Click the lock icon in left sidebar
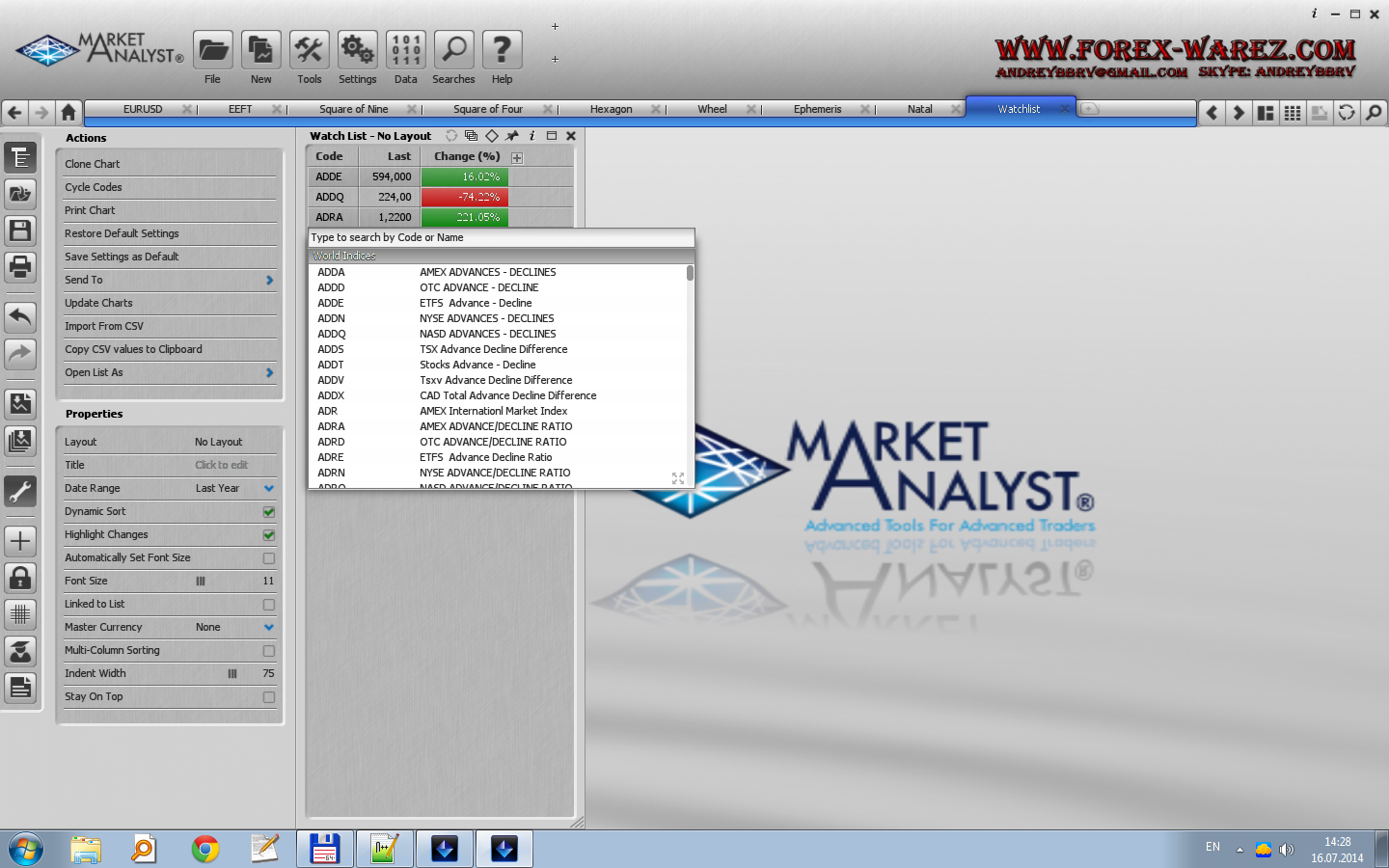Screen dimensions: 1389x868 [x=20, y=578]
